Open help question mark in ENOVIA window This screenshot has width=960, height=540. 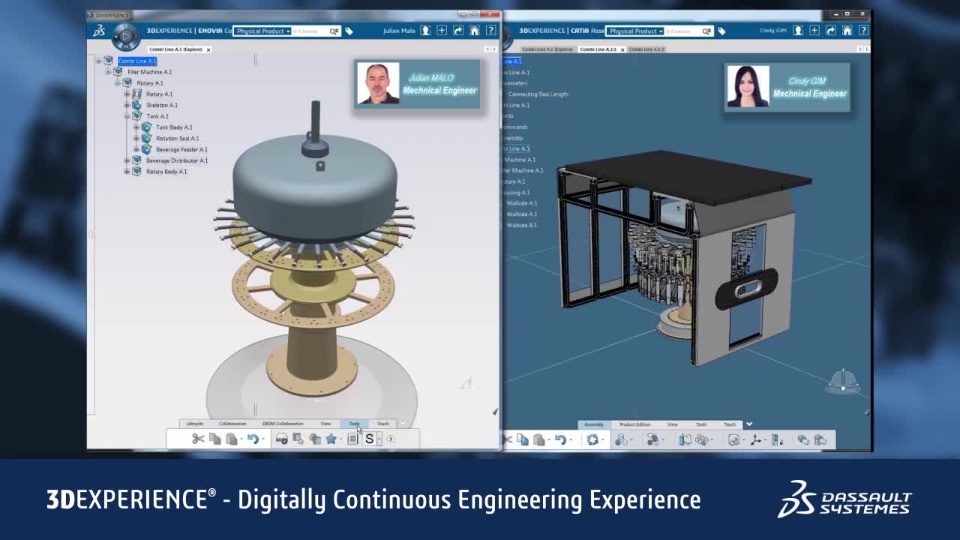click(491, 31)
